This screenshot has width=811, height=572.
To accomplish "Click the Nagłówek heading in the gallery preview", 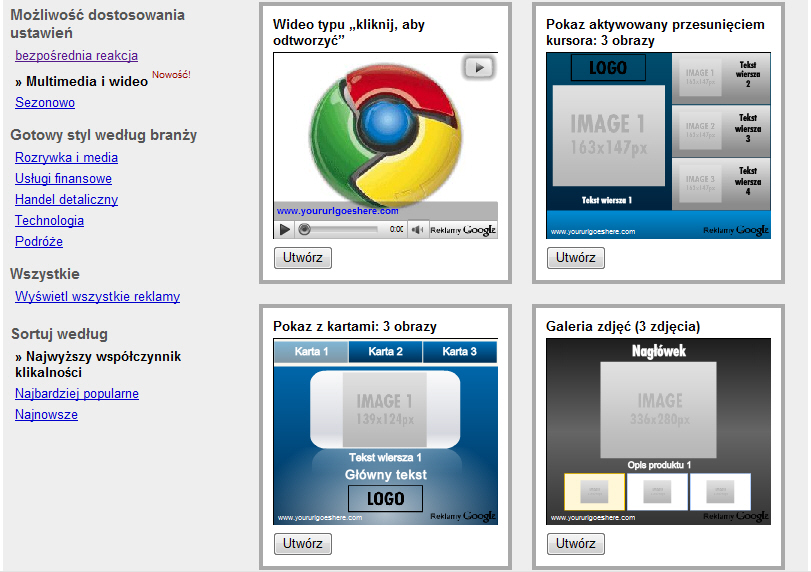I will click(x=658, y=351).
